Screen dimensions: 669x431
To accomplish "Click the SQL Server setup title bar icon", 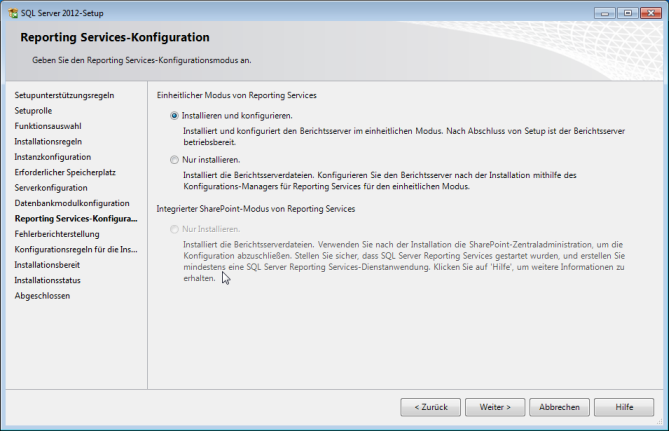I will 11,11.
